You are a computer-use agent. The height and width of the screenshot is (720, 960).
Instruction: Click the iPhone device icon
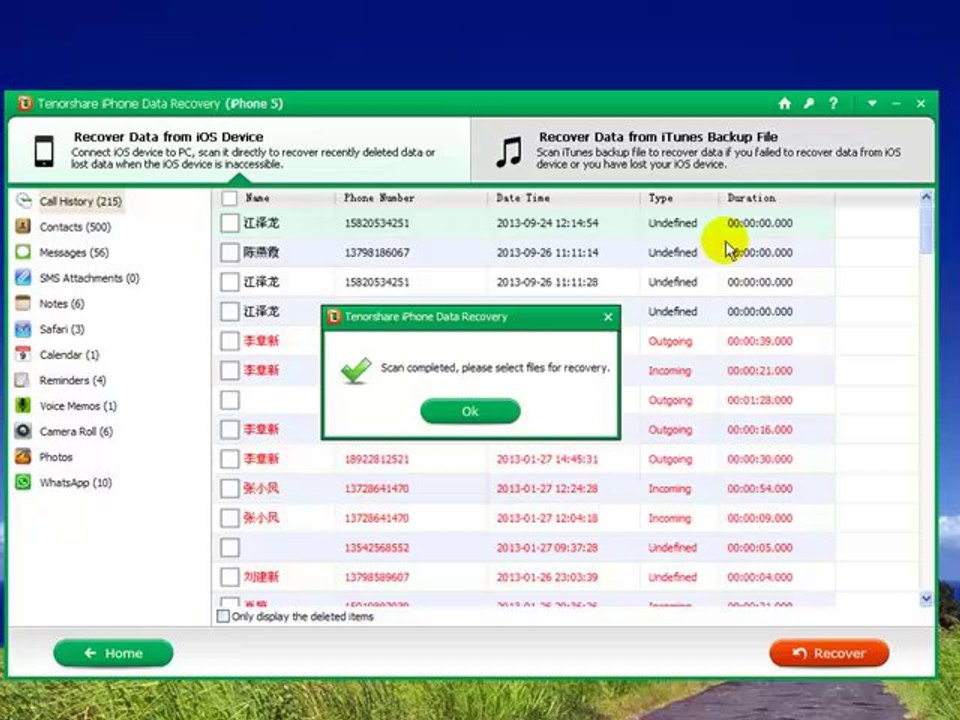click(x=44, y=151)
